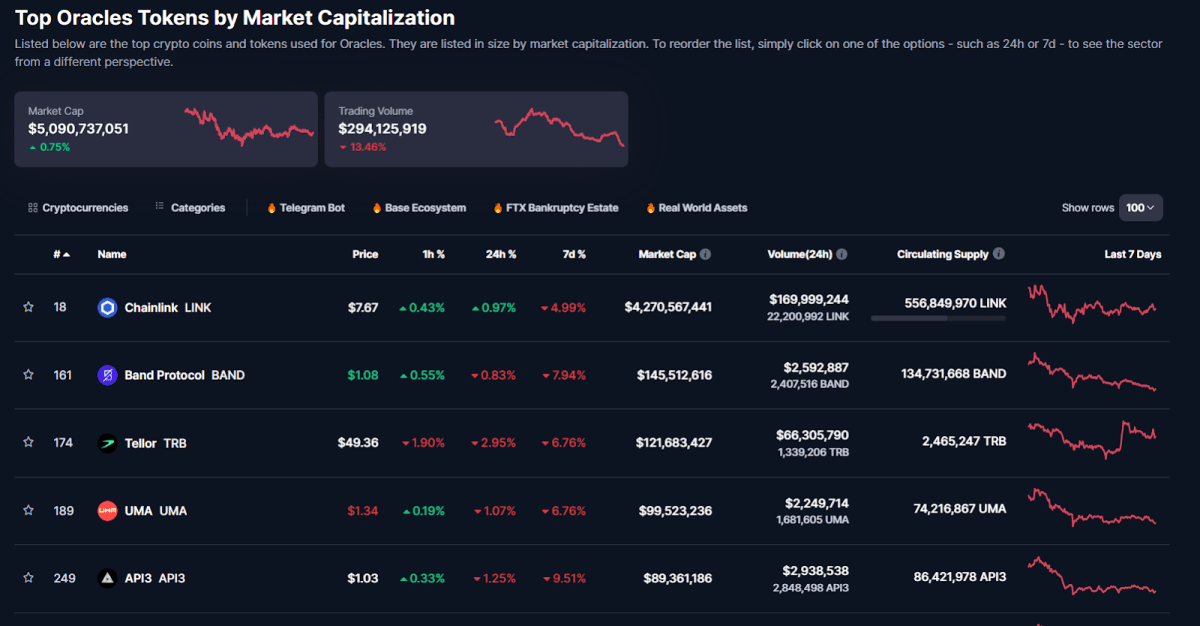Image resolution: width=1200 pixels, height=626 pixels.
Task: Click UMA market cap $99,523,236
Action: (x=675, y=511)
